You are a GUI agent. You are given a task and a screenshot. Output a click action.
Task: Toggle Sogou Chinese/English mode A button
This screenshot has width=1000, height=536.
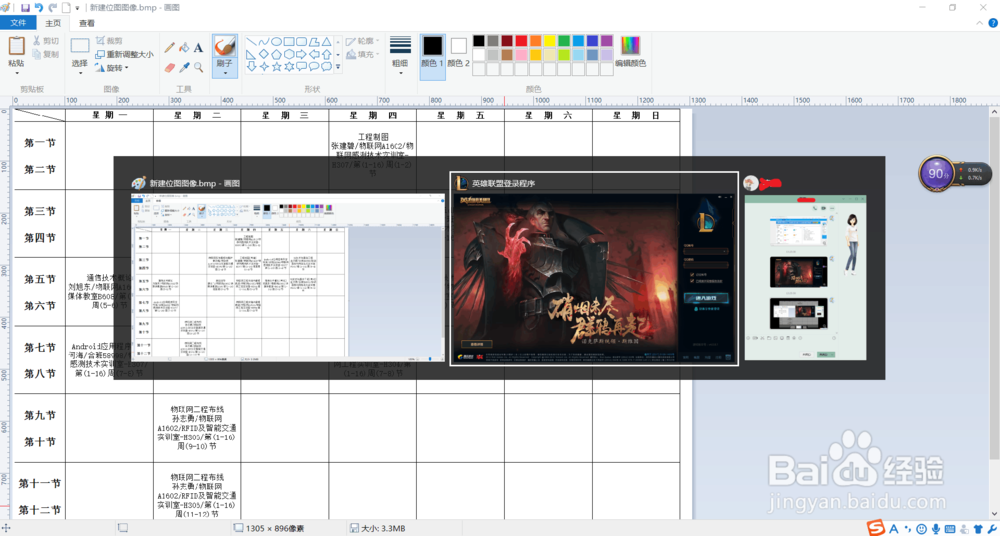[893, 528]
